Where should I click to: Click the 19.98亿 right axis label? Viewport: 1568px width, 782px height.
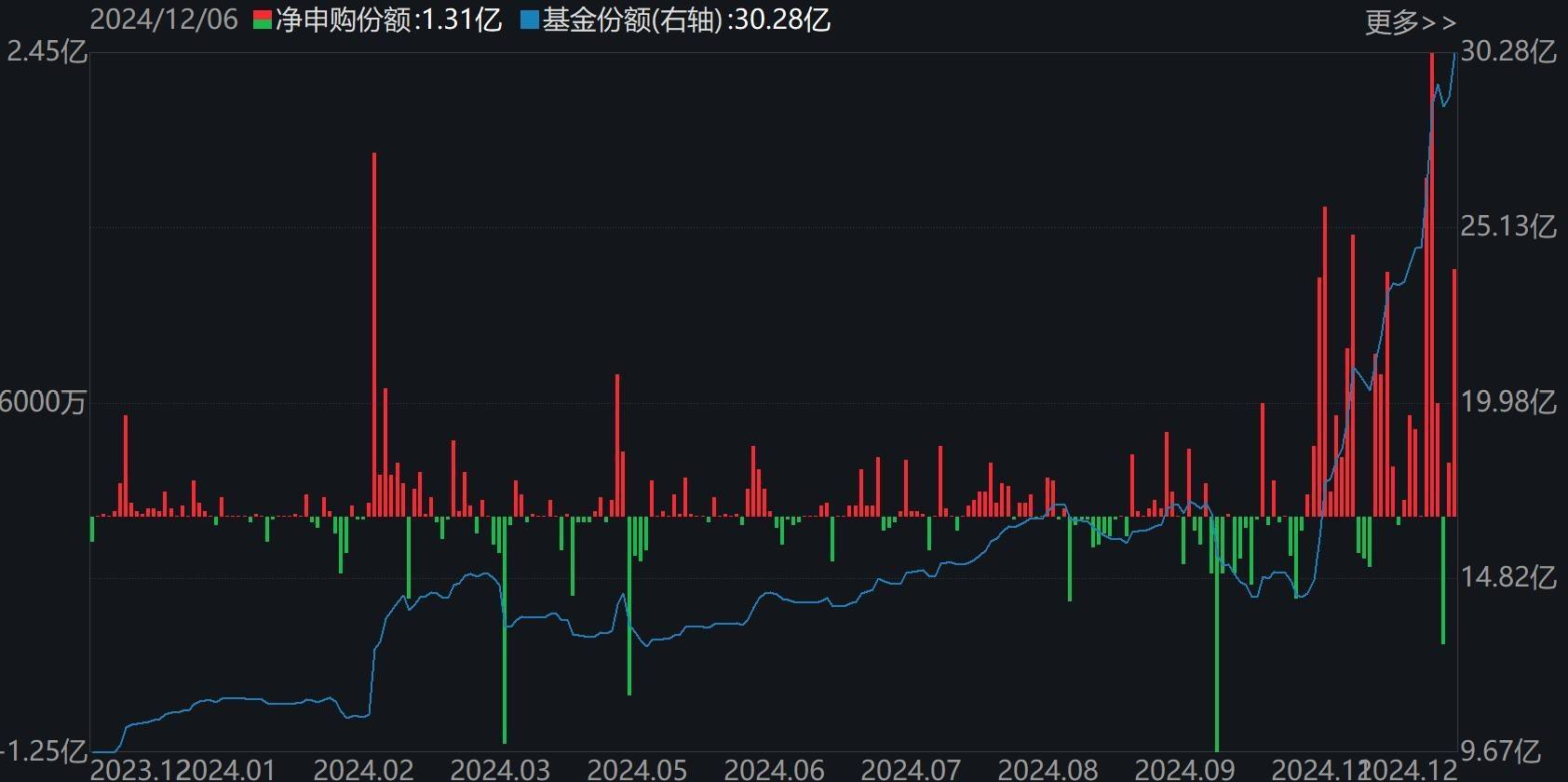pyautogui.click(x=1507, y=402)
